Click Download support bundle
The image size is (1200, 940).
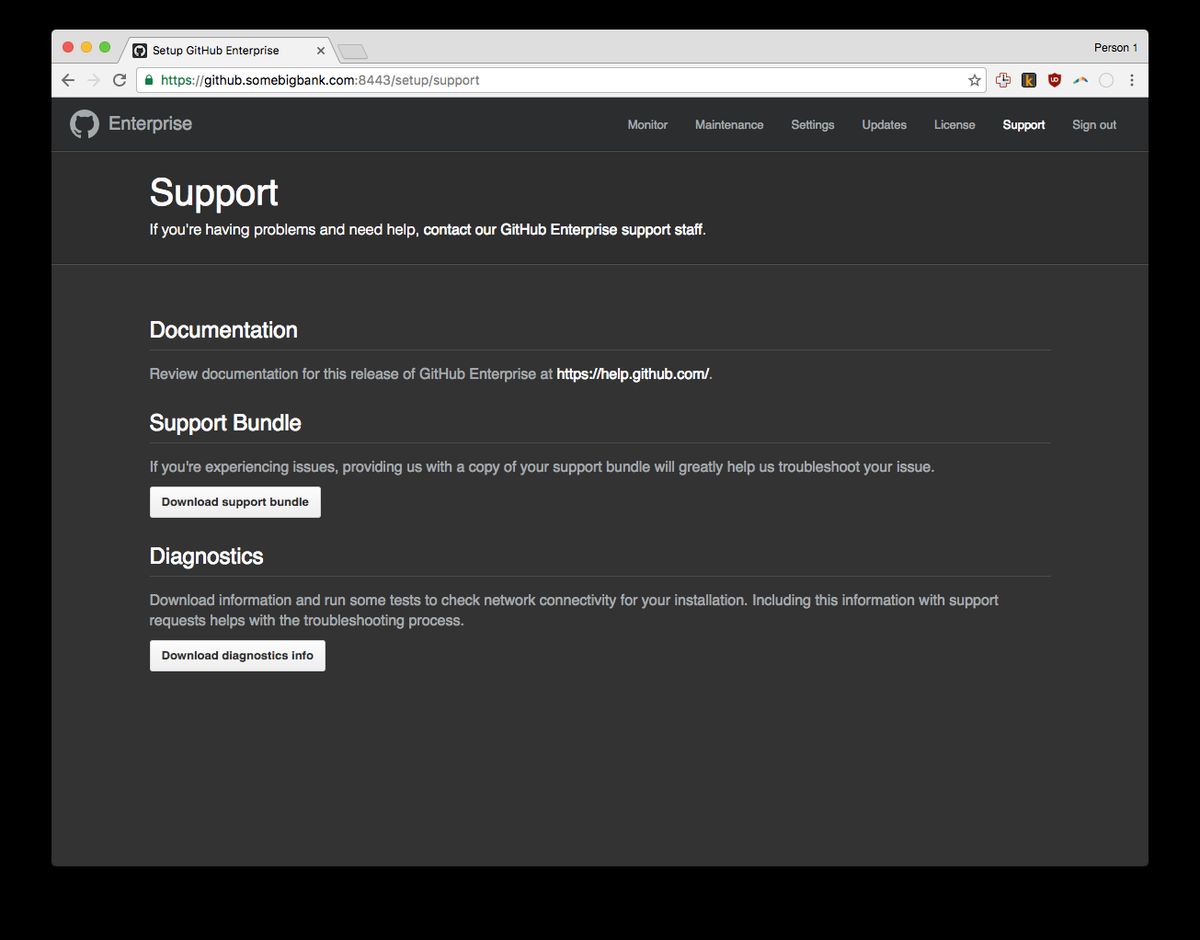(234, 501)
